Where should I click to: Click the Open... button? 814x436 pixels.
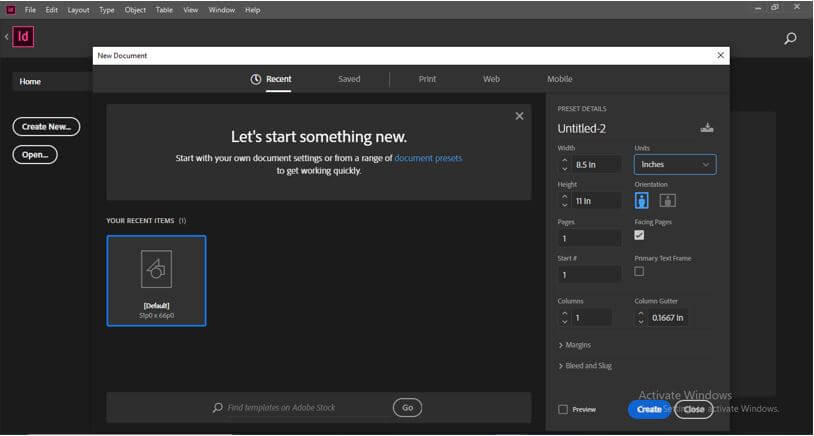[x=35, y=155]
